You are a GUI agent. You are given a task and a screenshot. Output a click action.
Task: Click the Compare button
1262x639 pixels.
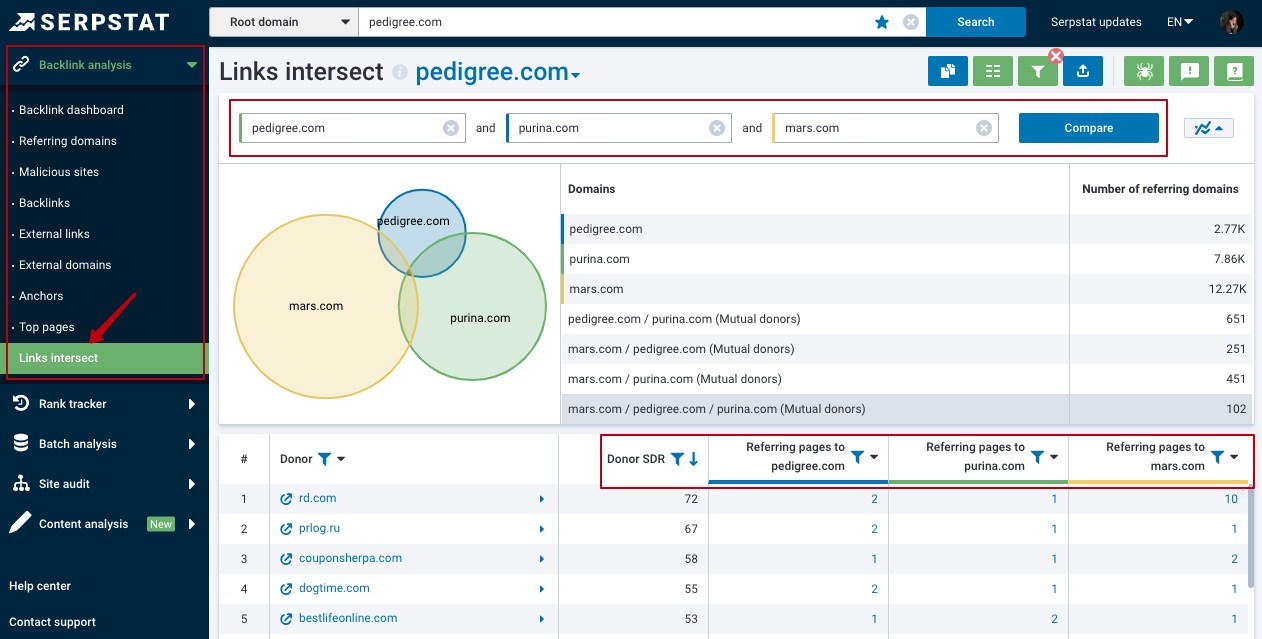click(1089, 128)
